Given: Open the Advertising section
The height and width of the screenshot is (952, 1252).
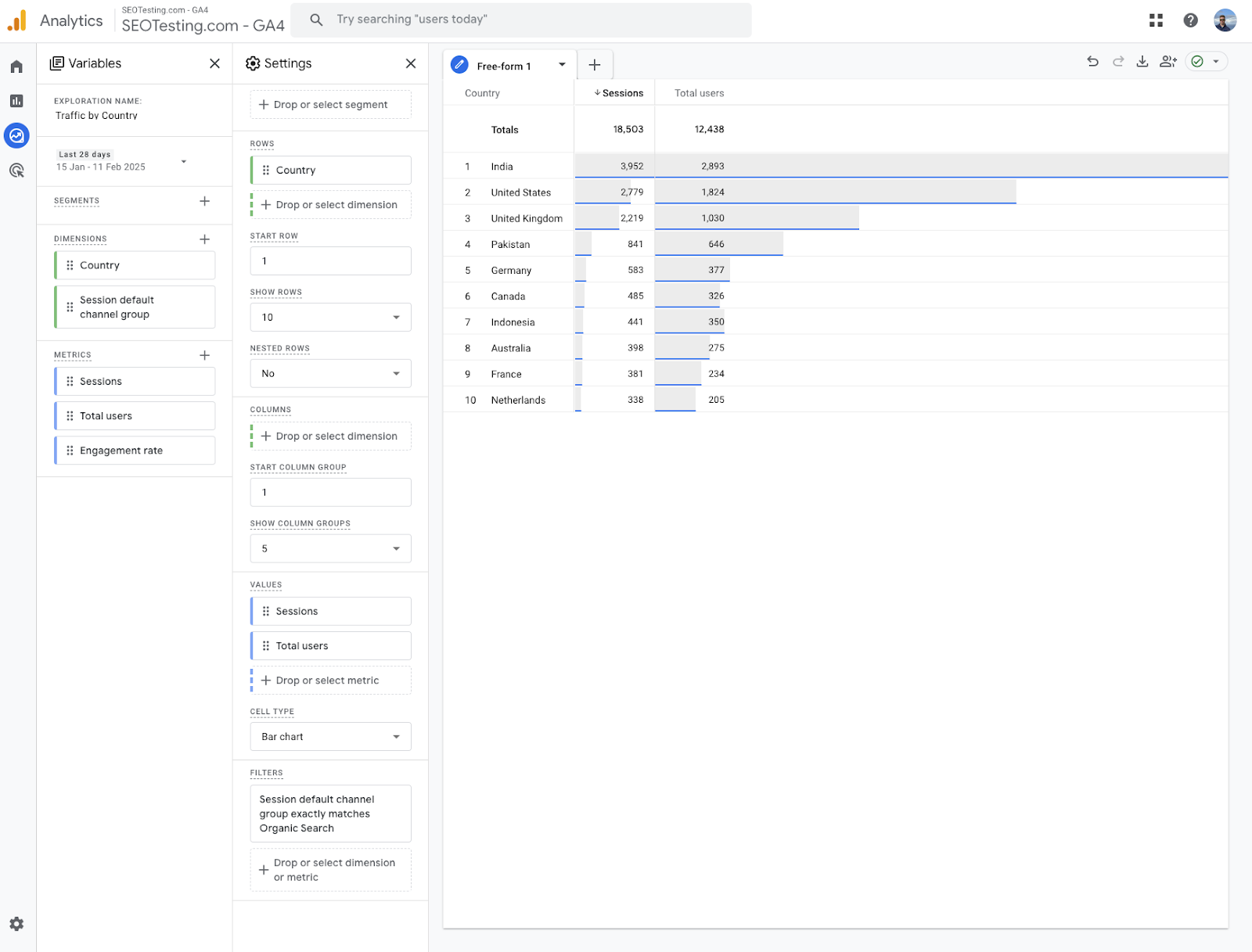Looking at the screenshot, I should coord(16,171).
